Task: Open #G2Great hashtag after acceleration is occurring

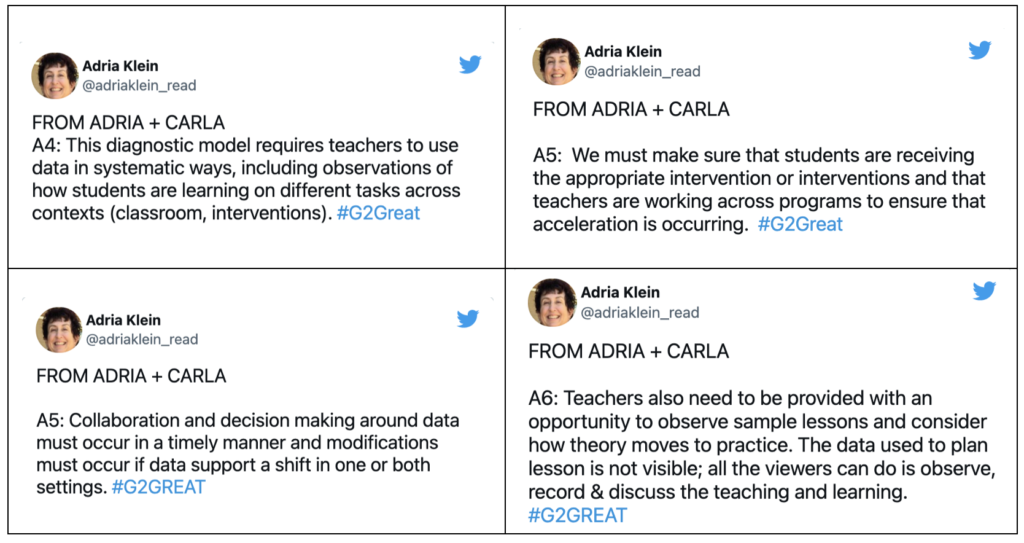Action: click(x=800, y=224)
